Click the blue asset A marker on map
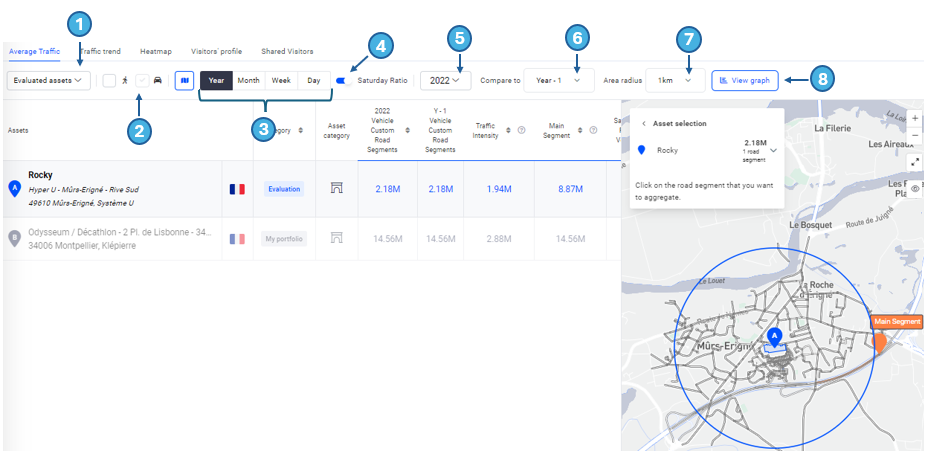 pyautogui.click(x=773, y=338)
